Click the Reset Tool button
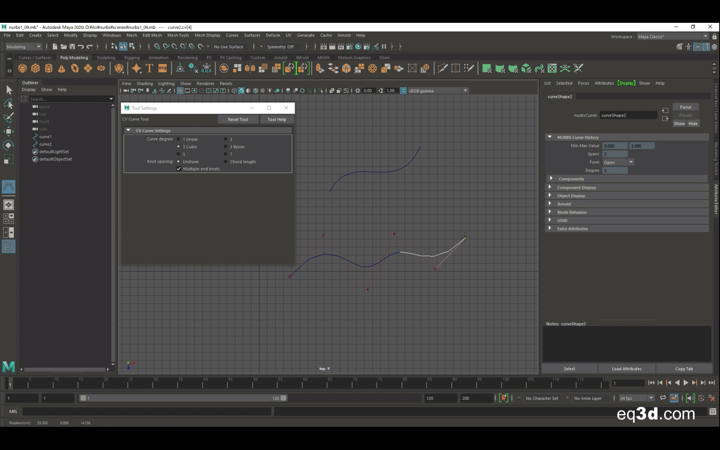 237,119
